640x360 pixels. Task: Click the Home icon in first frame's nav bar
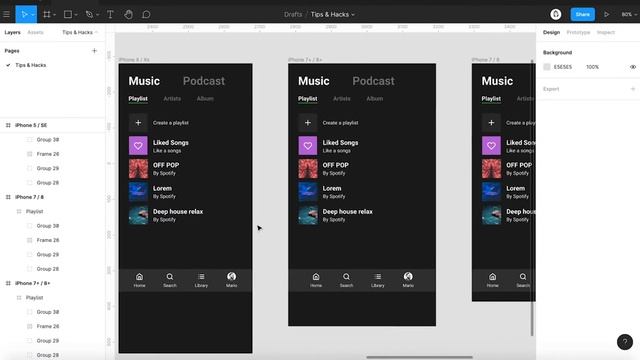139,277
